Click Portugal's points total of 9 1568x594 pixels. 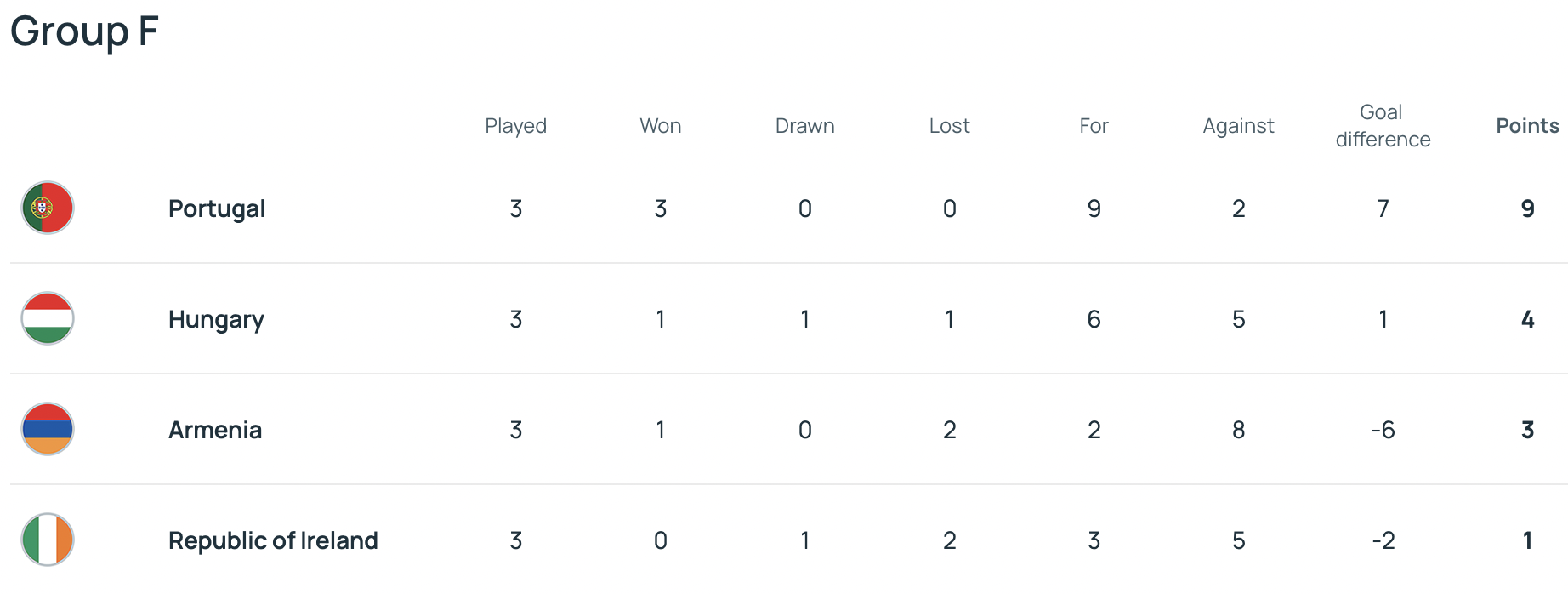[x=1527, y=208]
